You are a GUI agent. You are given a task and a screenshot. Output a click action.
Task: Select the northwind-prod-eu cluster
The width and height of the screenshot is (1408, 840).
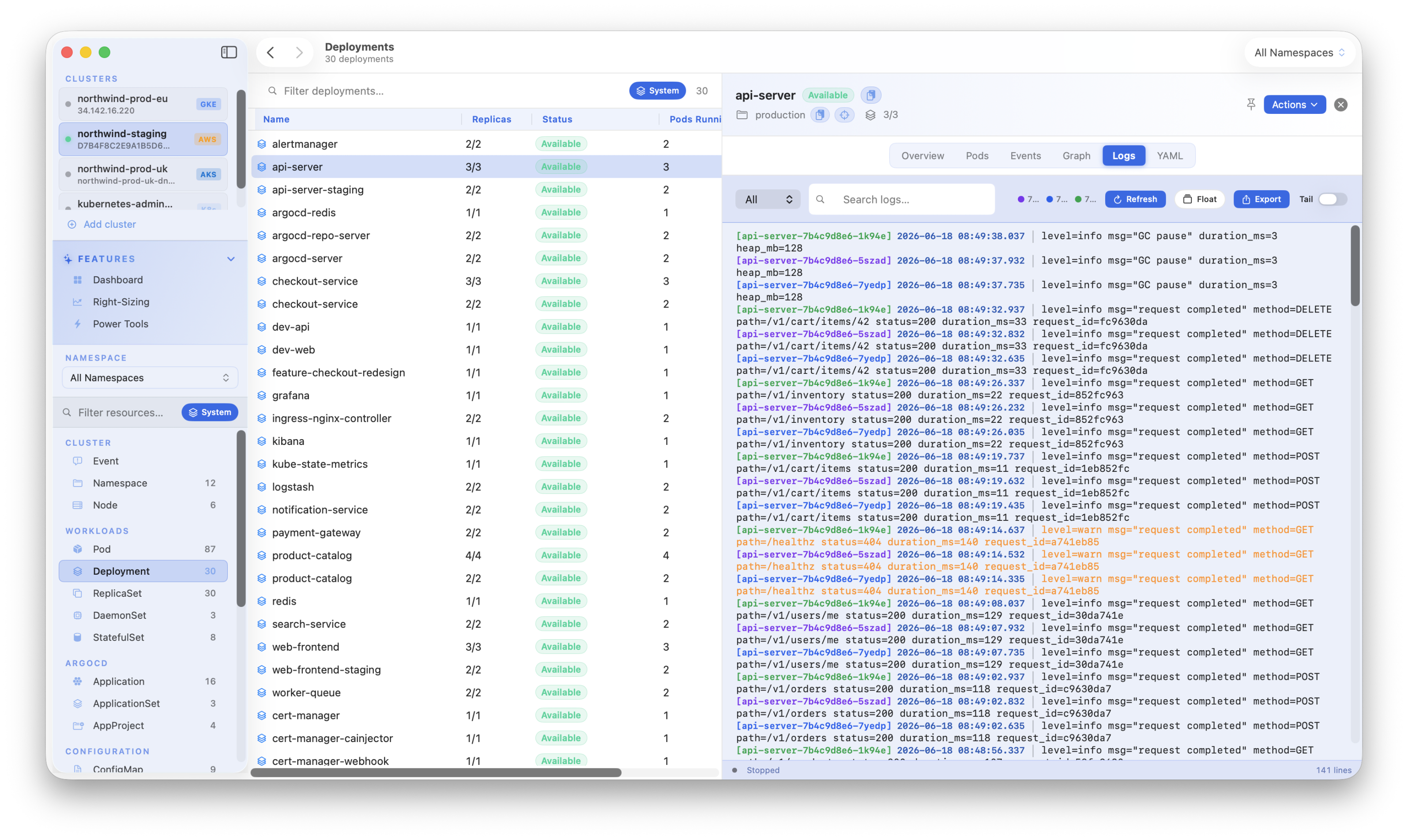tap(143, 104)
